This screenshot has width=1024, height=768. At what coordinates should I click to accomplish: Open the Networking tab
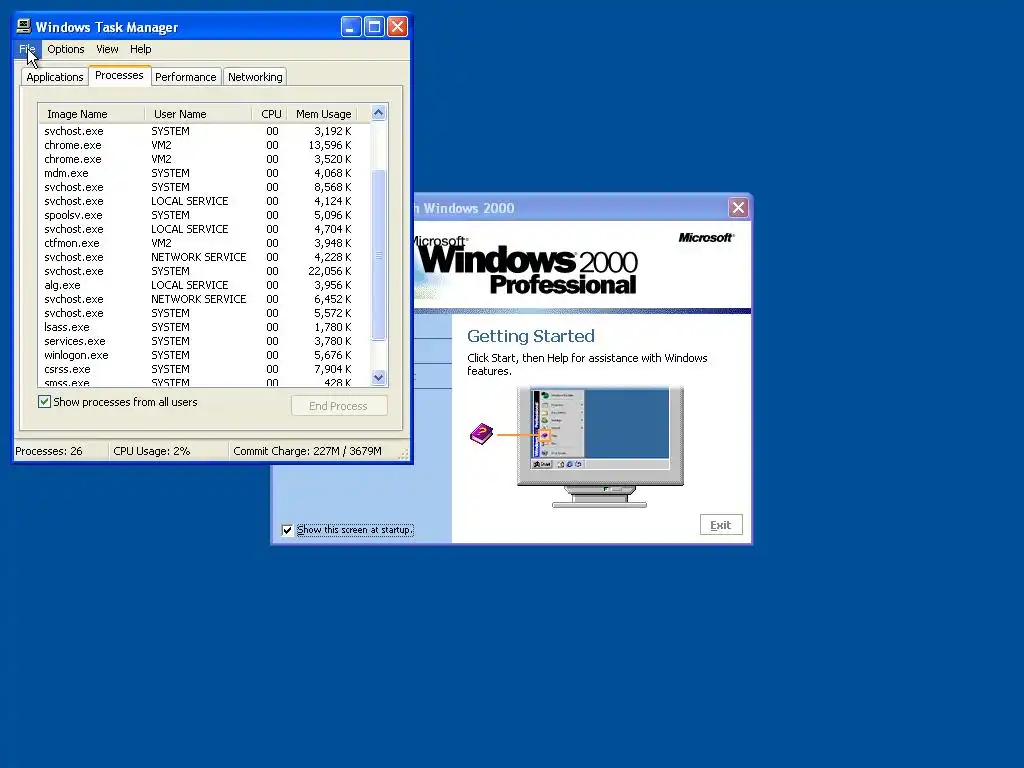pos(255,77)
